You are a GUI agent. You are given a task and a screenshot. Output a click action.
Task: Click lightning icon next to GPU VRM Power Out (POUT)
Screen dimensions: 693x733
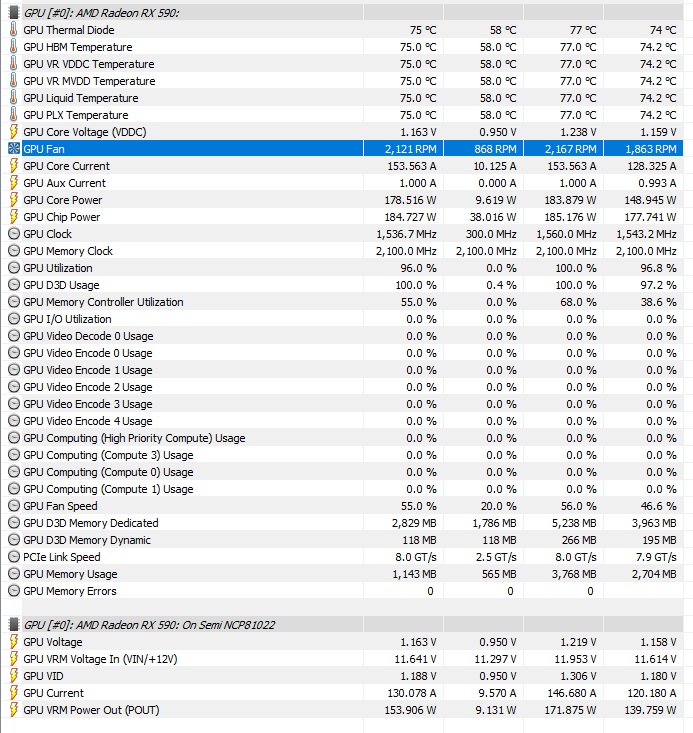[14, 710]
